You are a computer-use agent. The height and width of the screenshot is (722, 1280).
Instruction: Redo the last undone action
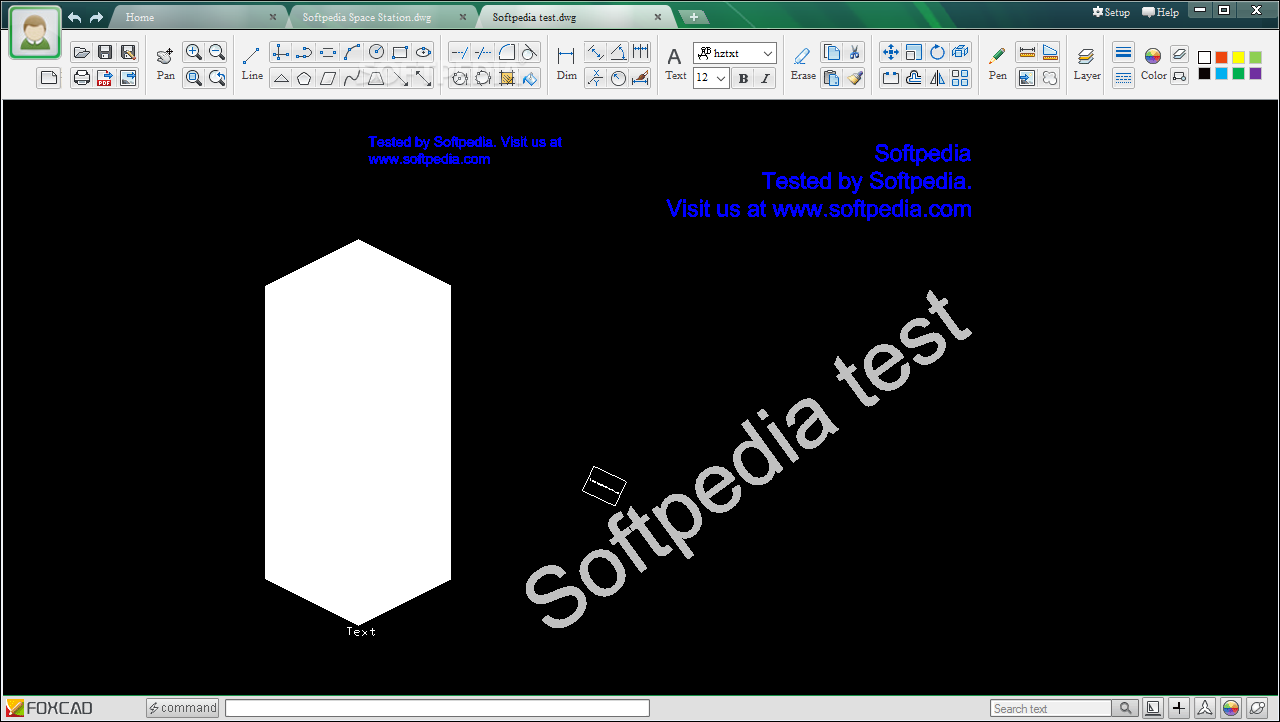tap(96, 18)
